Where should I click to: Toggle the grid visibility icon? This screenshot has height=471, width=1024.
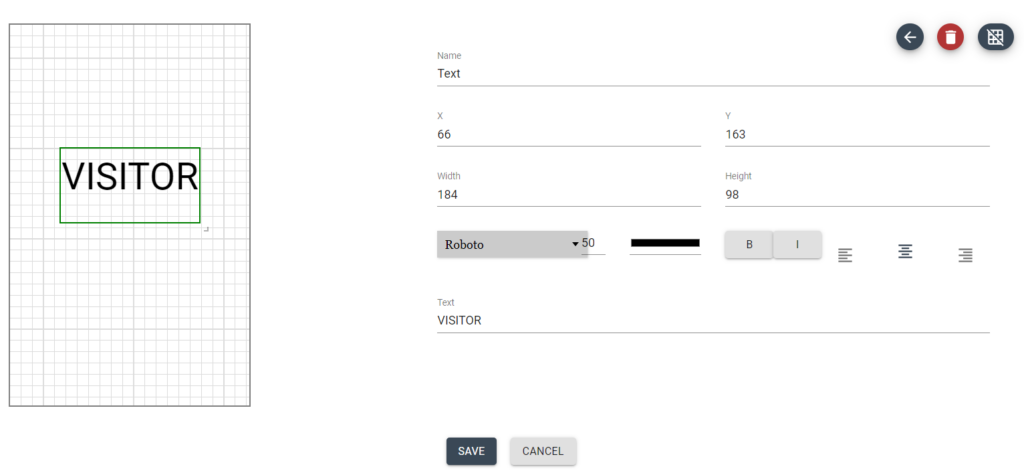click(x=995, y=38)
